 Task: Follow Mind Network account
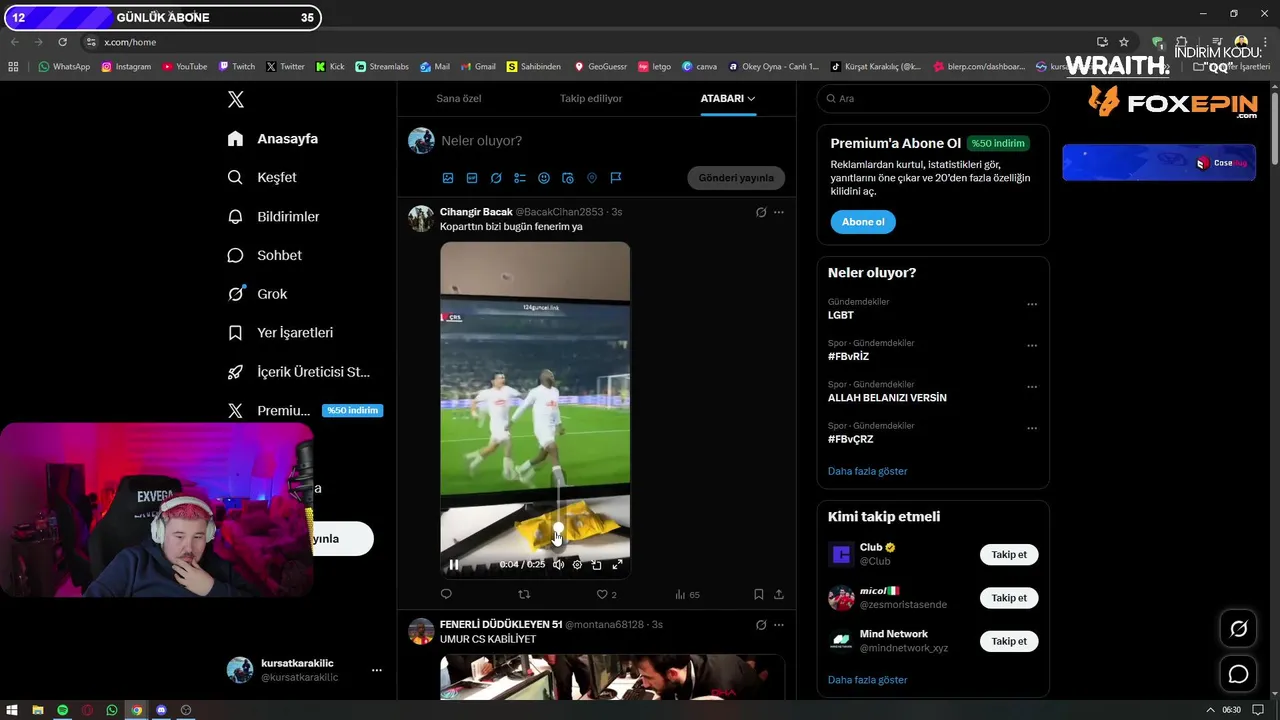point(1009,641)
